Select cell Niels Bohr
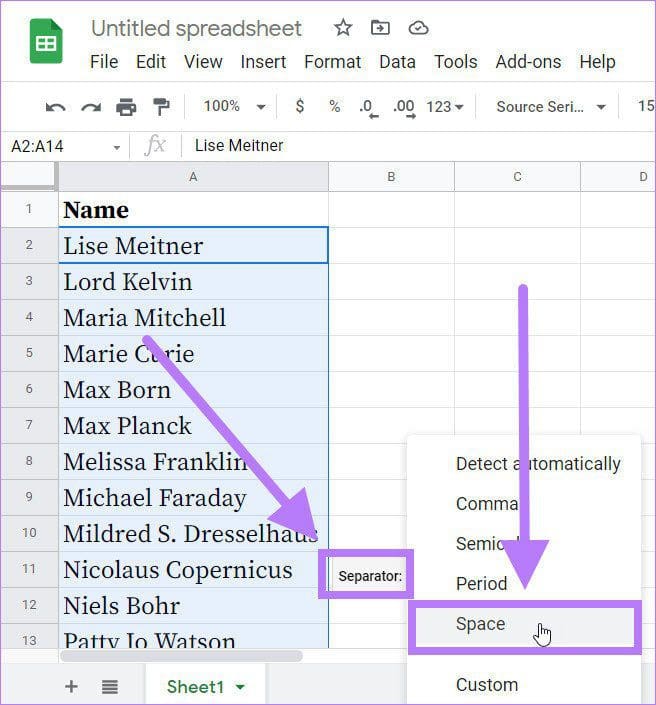The image size is (656, 705). (193, 605)
